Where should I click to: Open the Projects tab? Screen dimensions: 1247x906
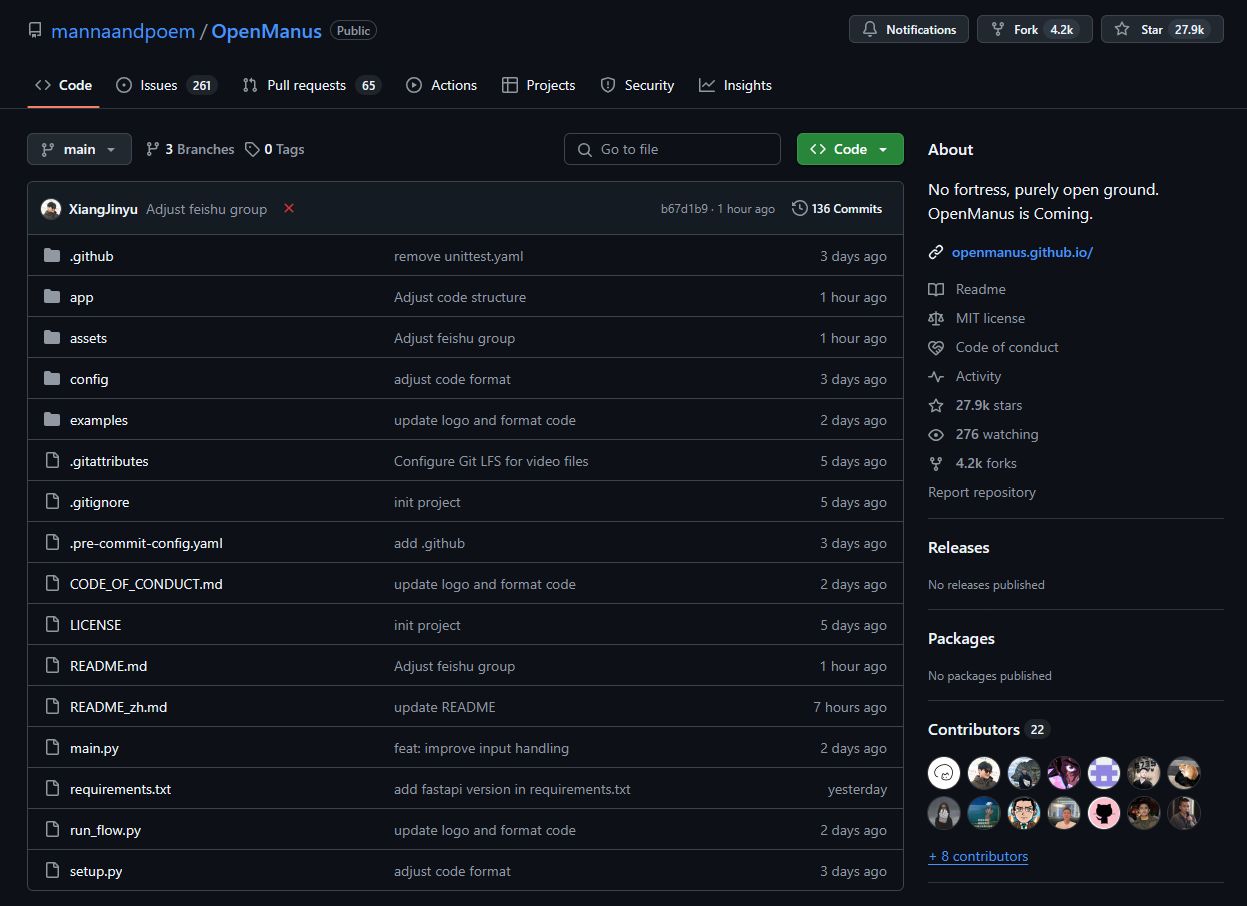539,85
